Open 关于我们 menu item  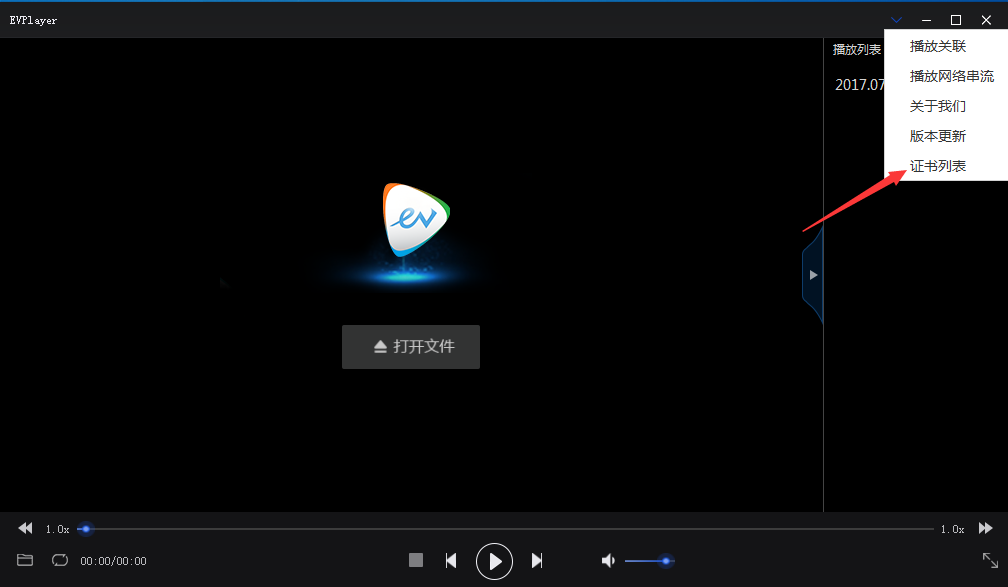(938, 106)
